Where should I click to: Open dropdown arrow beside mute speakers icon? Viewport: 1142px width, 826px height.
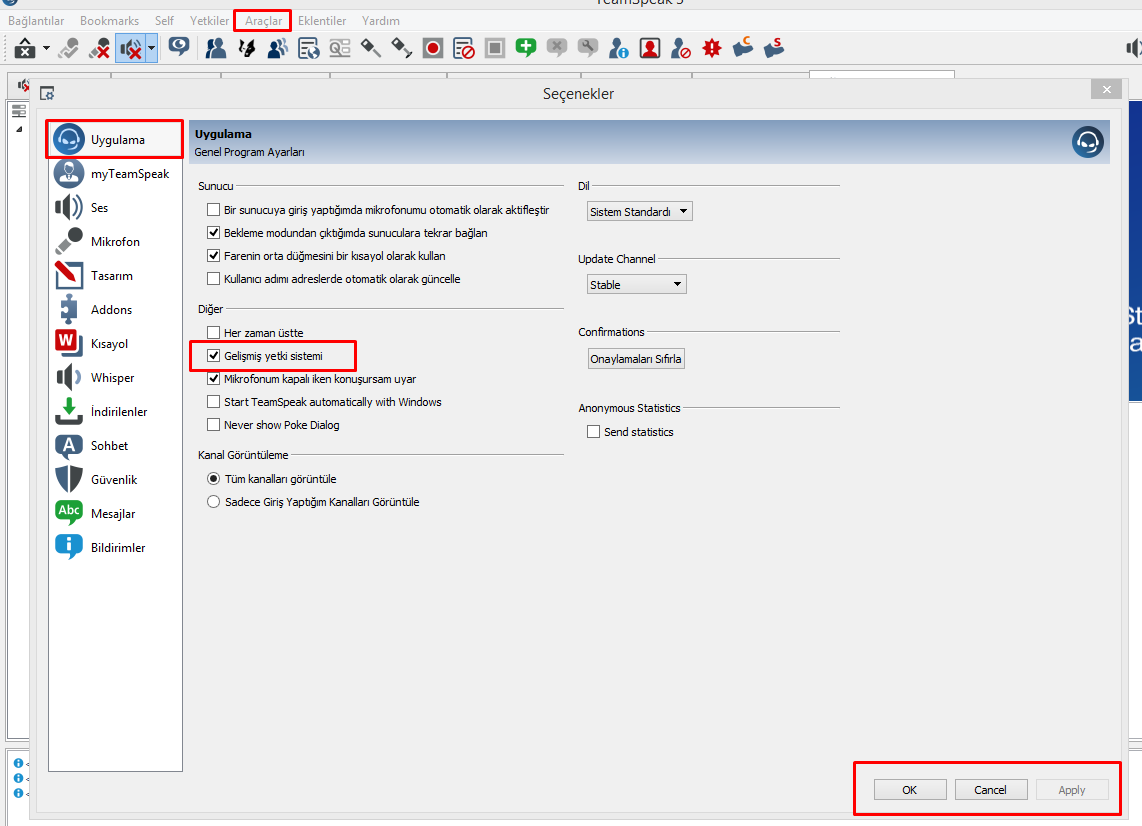[151, 48]
